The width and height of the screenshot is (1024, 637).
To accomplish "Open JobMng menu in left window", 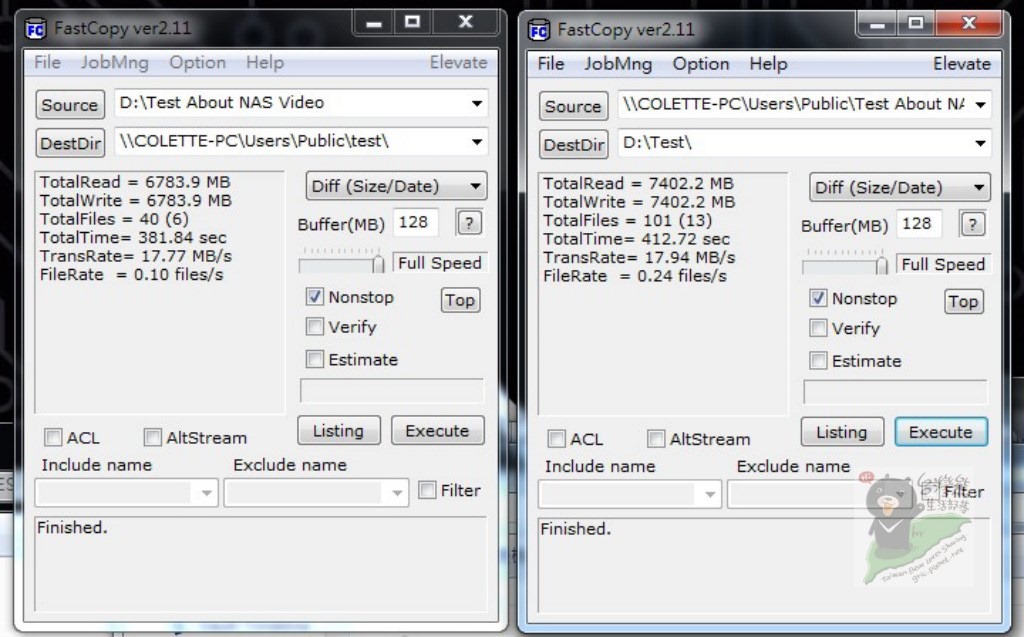I will point(115,62).
